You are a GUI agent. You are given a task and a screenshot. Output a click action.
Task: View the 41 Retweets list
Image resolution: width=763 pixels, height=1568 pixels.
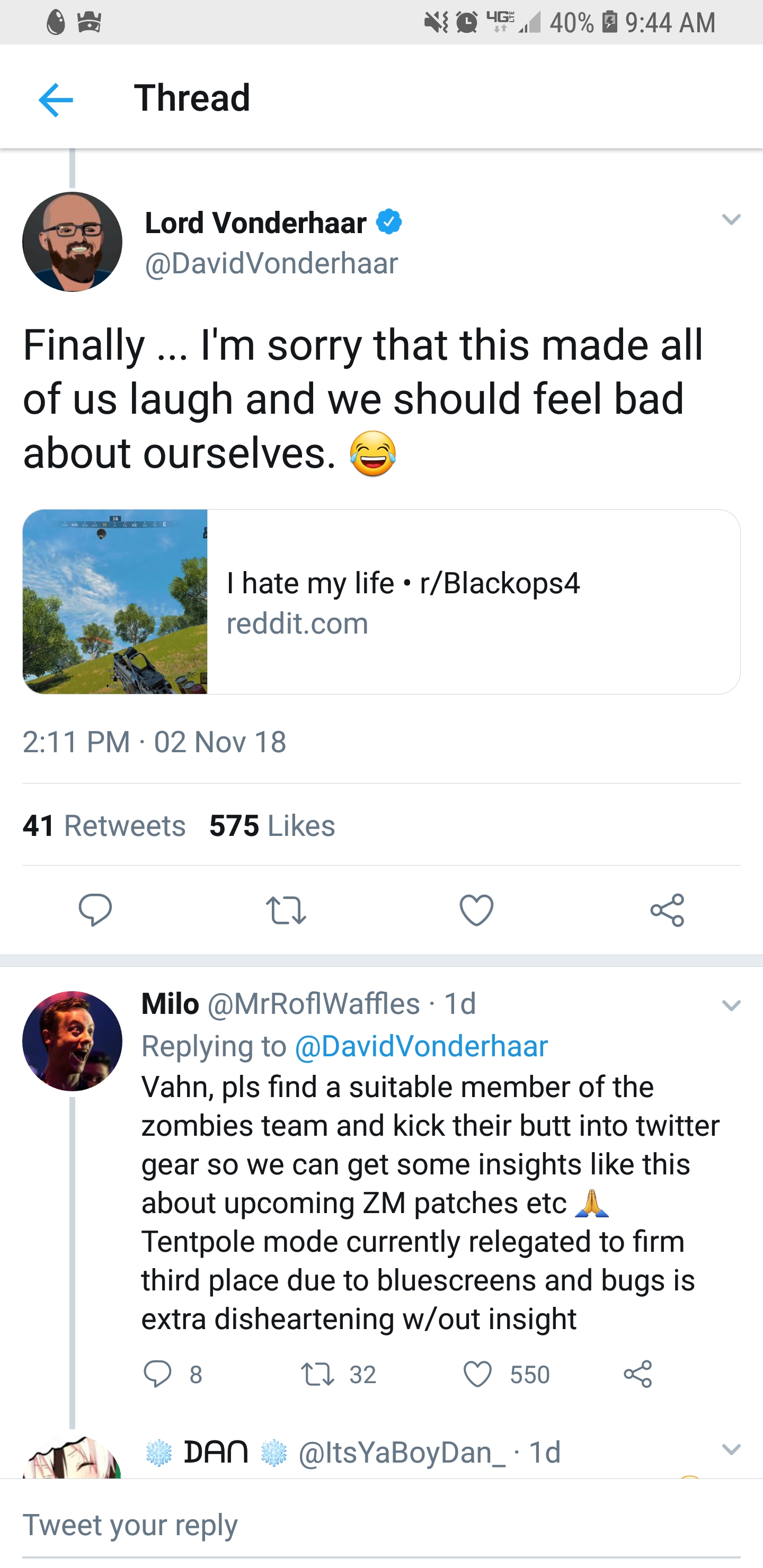click(104, 826)
